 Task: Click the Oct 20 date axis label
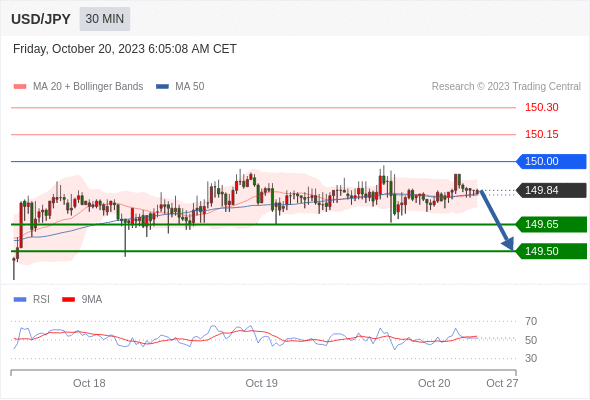point(434,383)
